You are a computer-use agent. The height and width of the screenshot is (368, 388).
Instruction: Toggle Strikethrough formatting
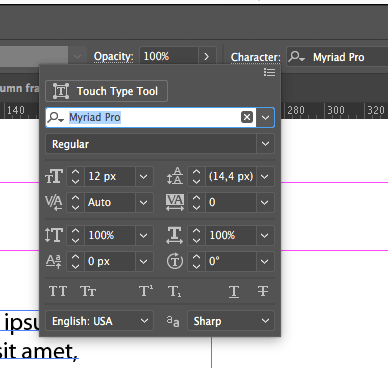point(263,291)
